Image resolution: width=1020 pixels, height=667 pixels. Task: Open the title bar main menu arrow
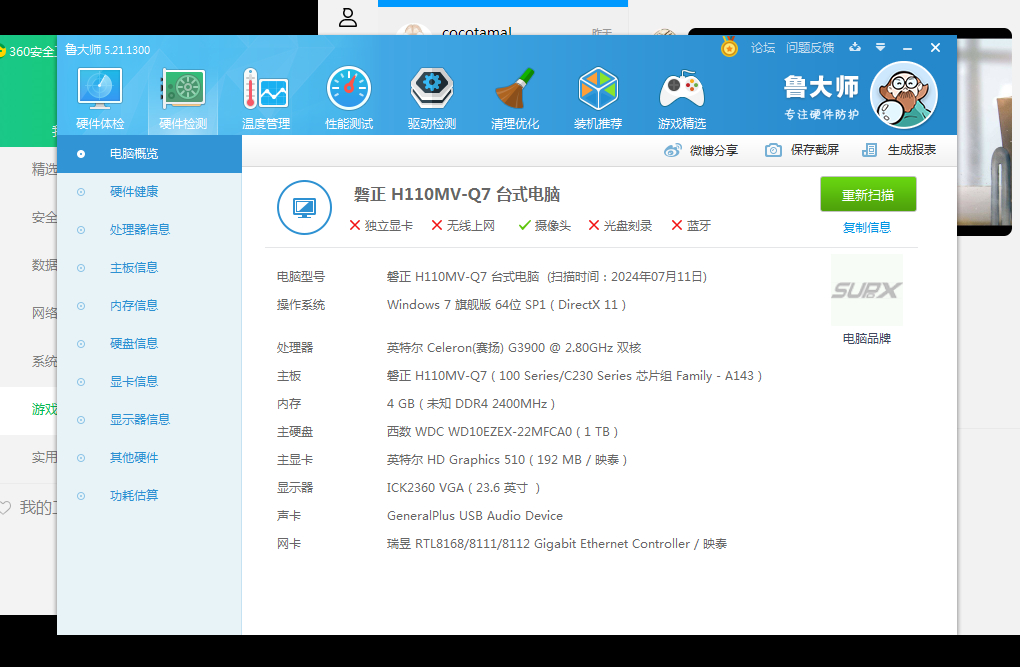point(880,47)
